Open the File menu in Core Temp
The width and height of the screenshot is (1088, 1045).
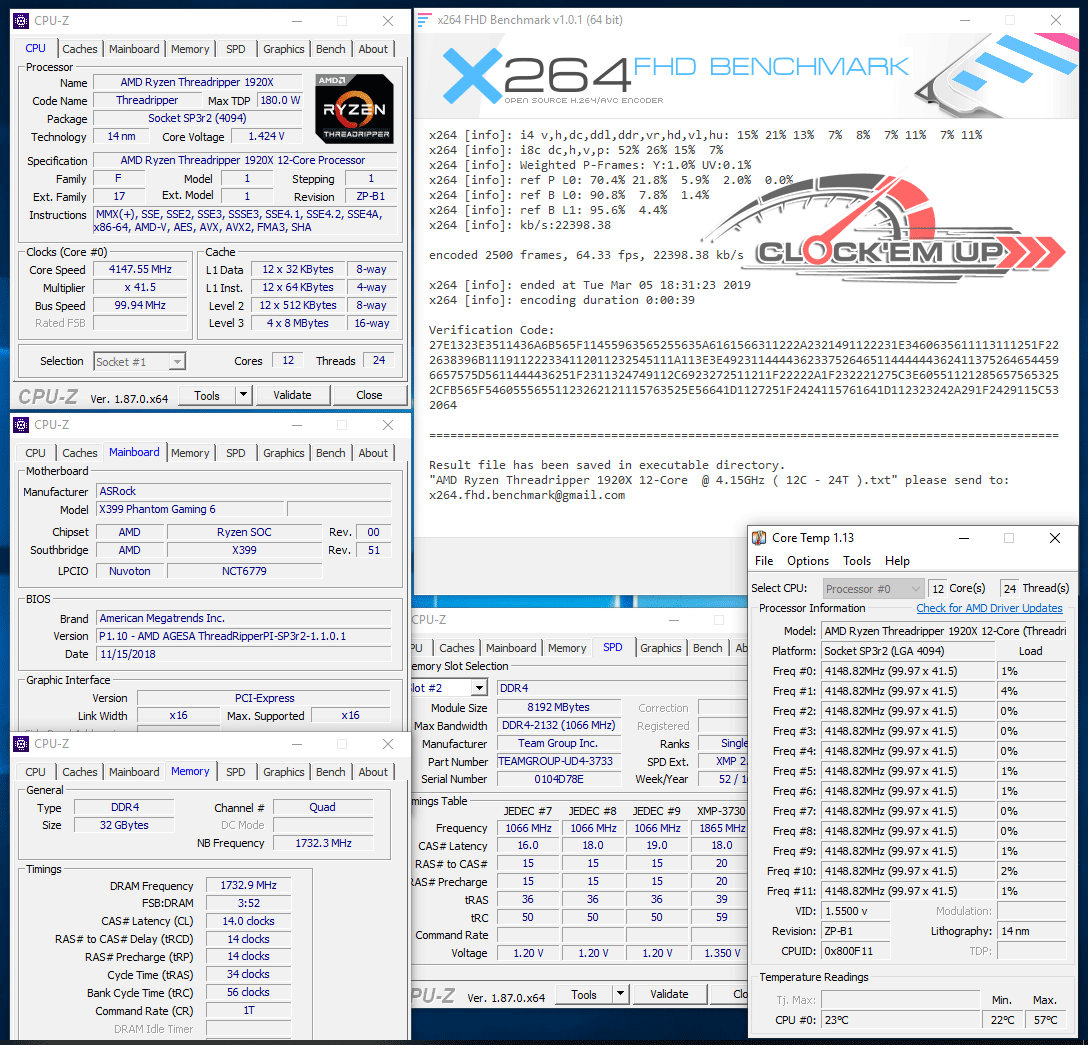[x=764, y=561]
